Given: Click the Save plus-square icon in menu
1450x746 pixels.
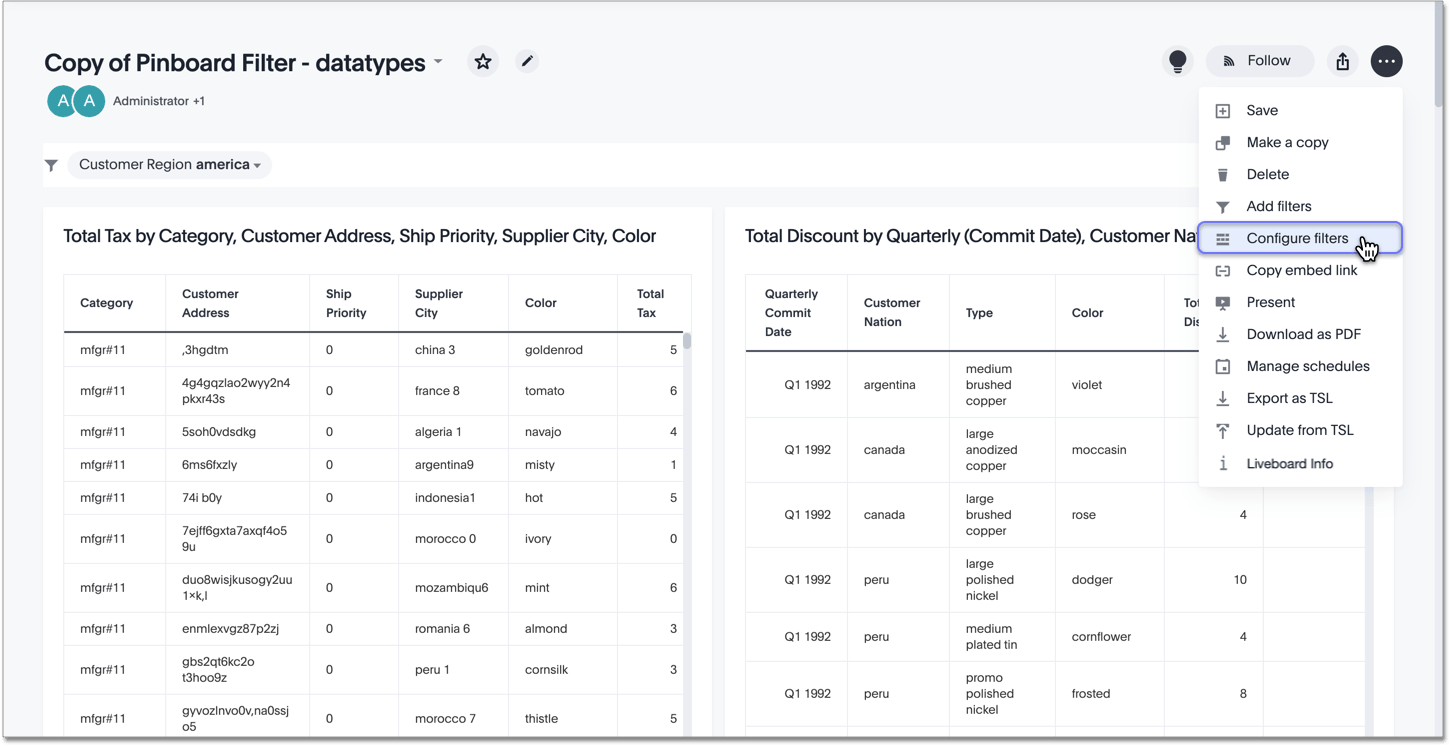Looking at the screenshot, I should pyautogui.click(x=1222, y=110).
